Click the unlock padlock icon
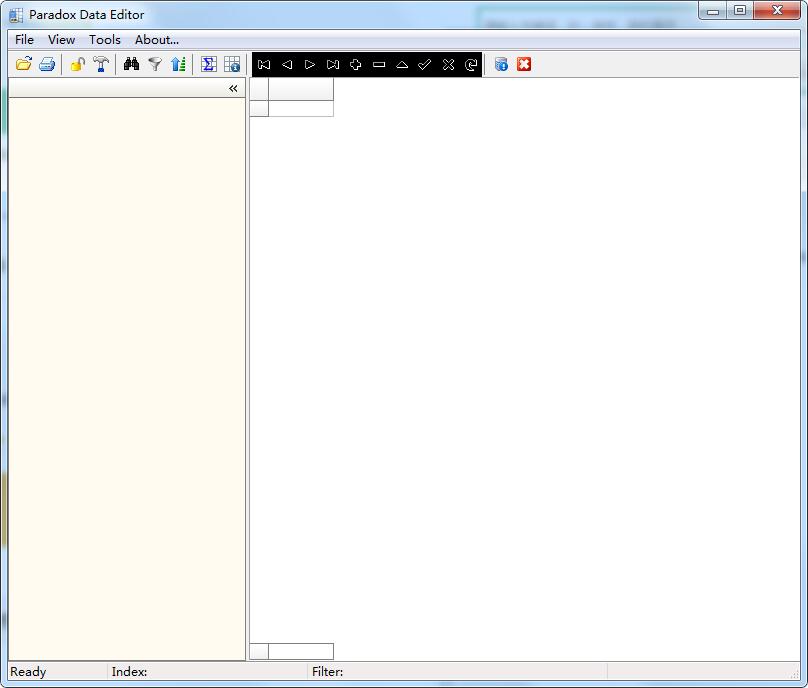 tap(77, 64)
